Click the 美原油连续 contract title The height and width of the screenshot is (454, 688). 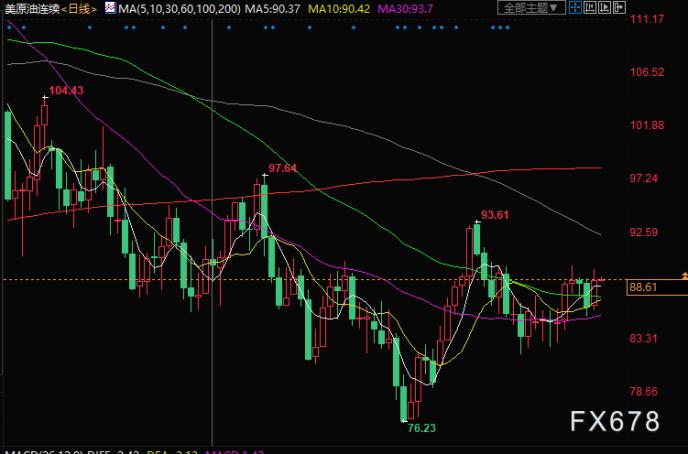point(32,8)
